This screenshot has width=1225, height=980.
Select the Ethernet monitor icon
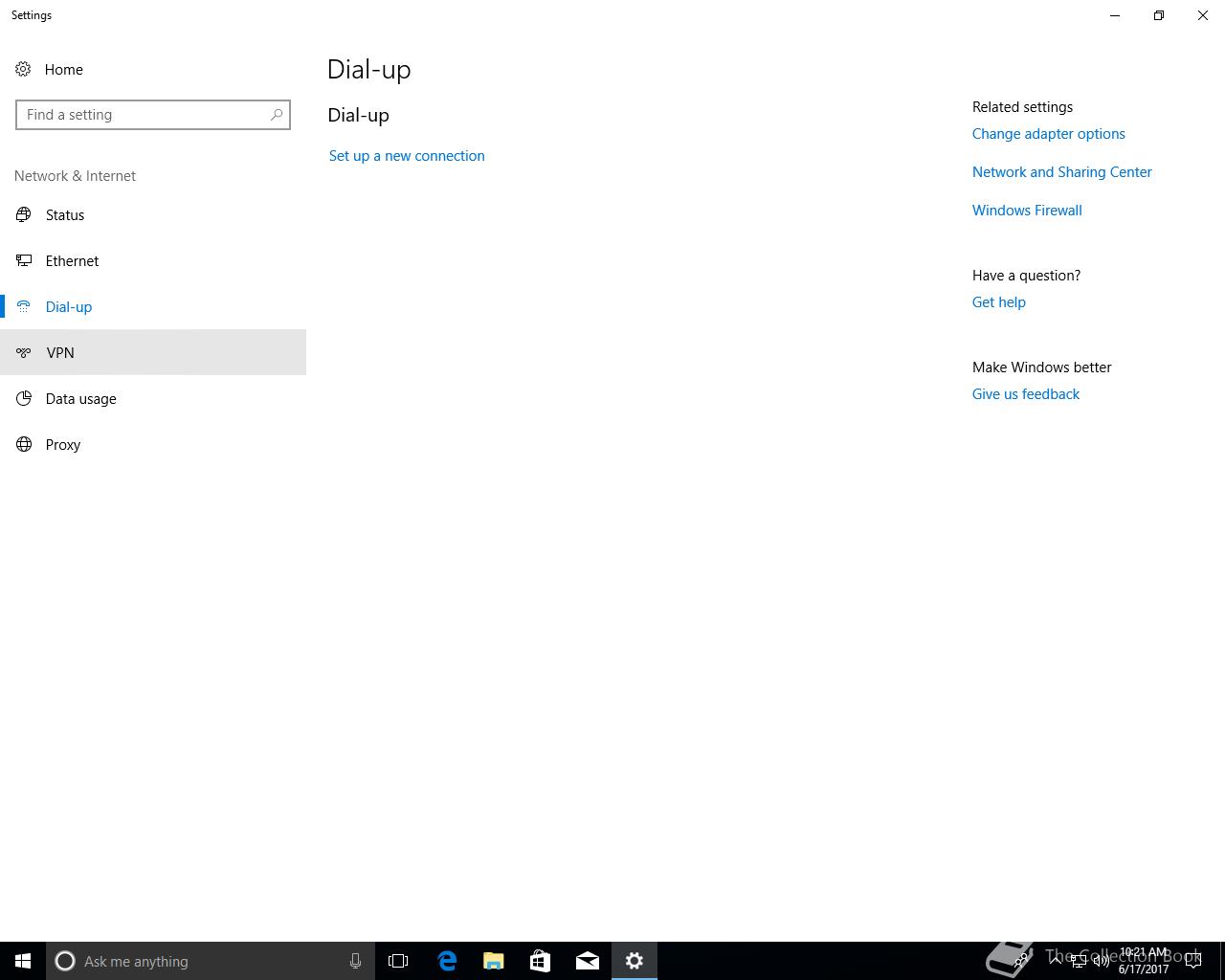pyautogui.click(x=24, y=260)
